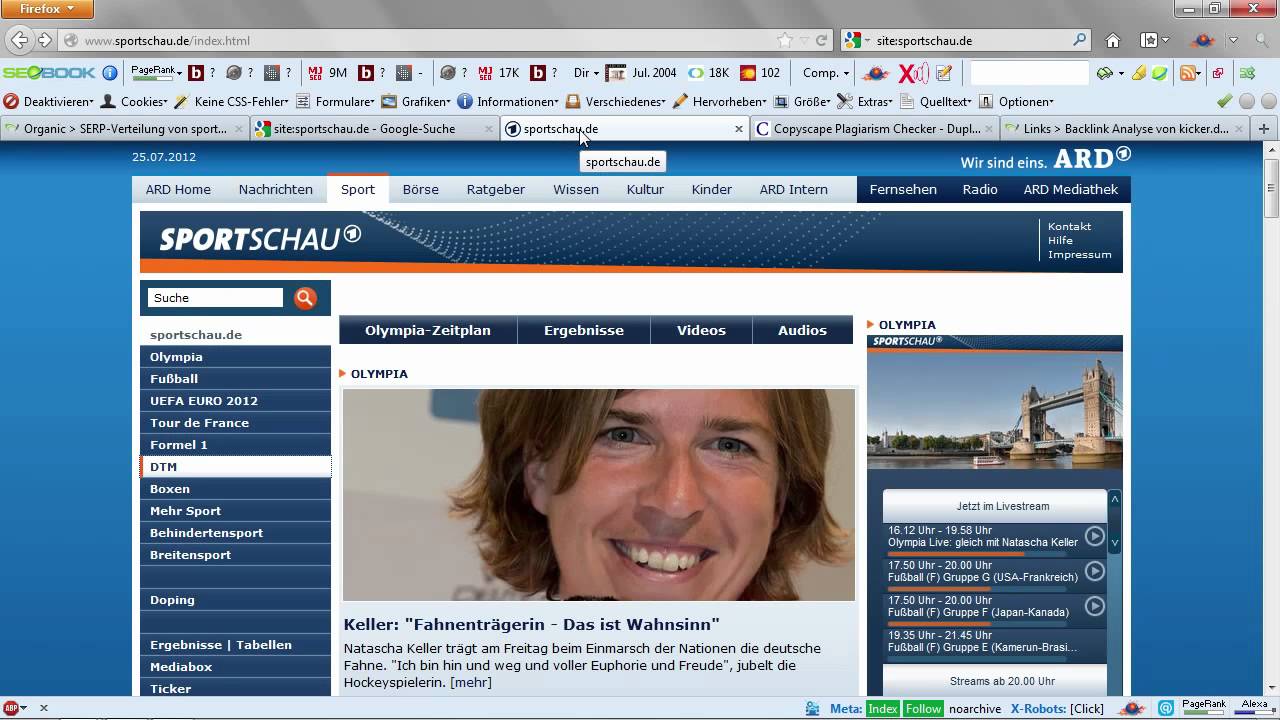Open the Videos tab
The width and height of the screenshot is (1280, 720).
click(701, 330)
